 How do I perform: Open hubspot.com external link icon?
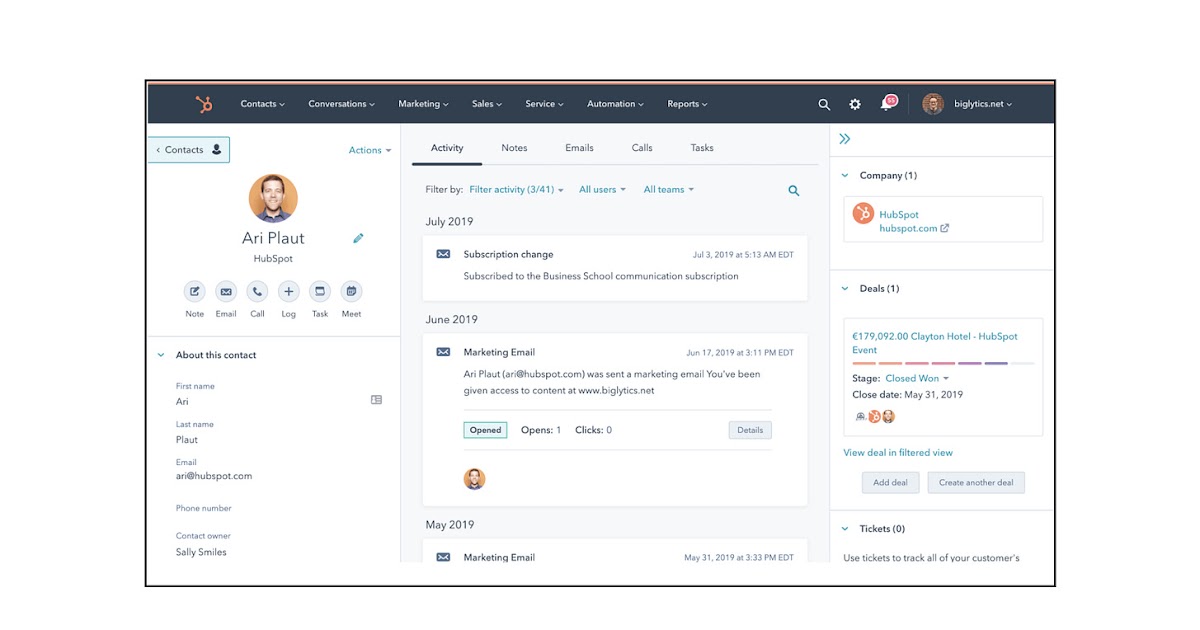tap(945, 228)
